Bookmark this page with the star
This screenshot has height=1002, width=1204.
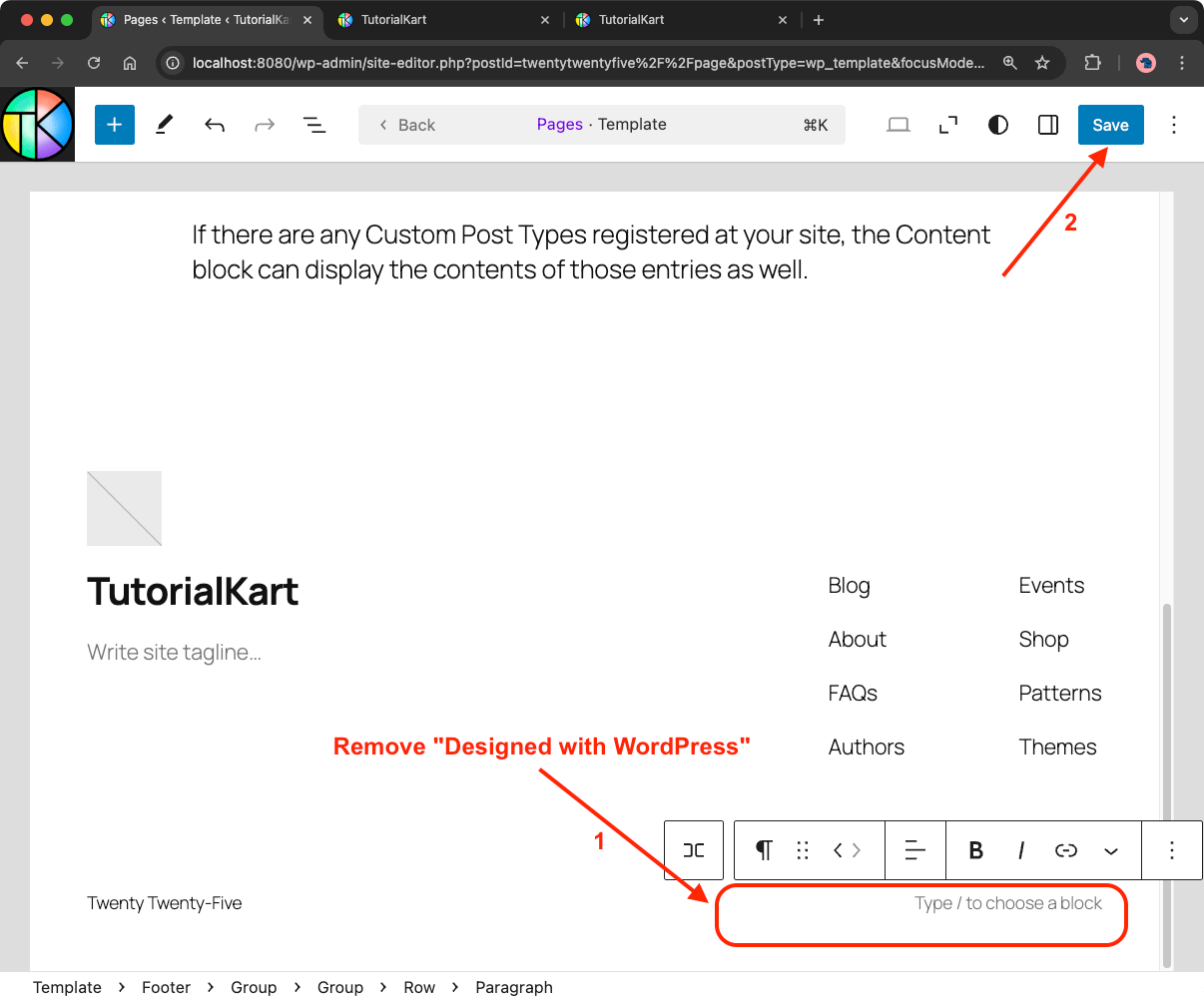coord(1042,63)
